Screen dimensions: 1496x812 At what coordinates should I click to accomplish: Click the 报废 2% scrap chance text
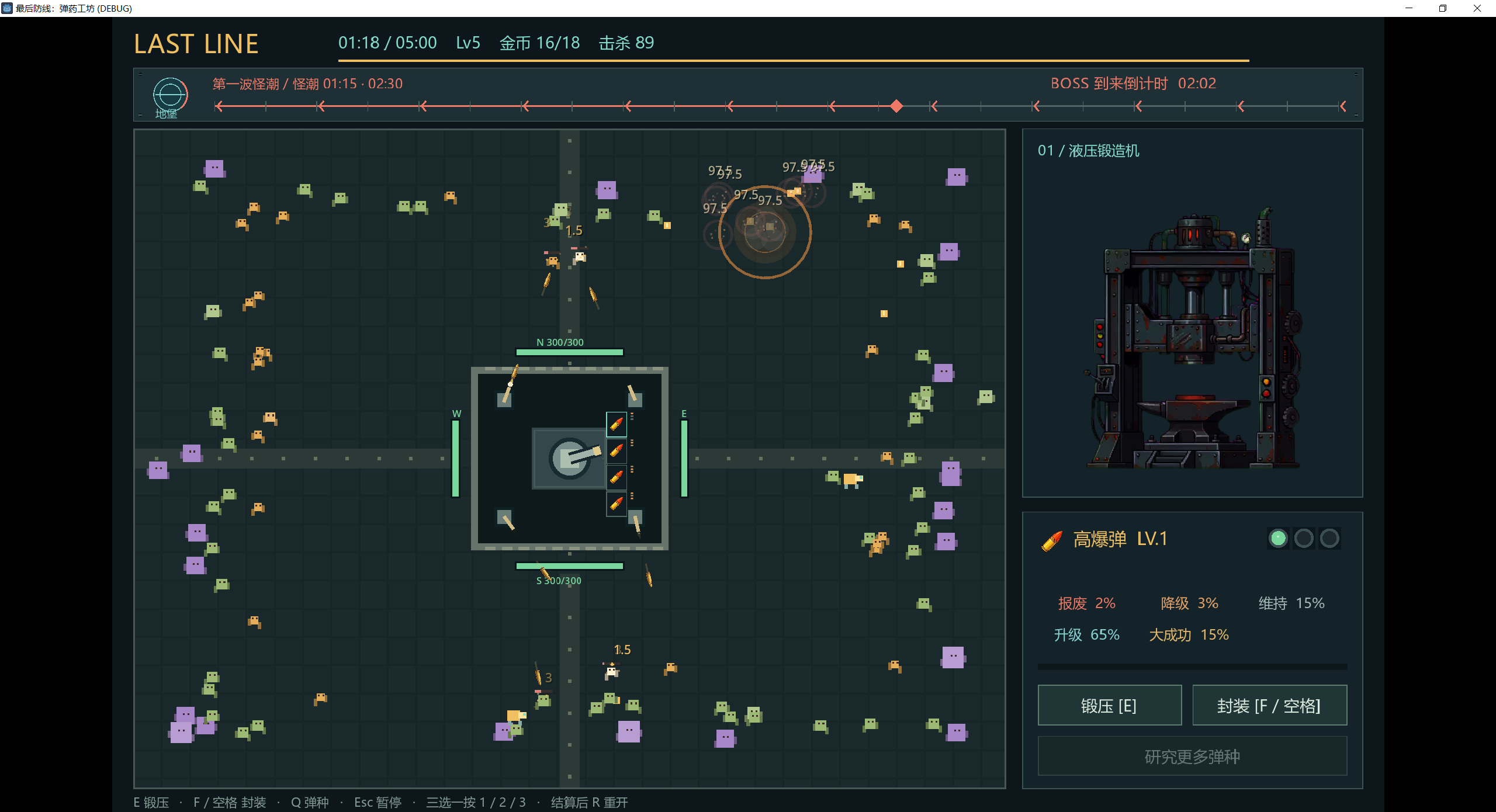(1087, 603)
